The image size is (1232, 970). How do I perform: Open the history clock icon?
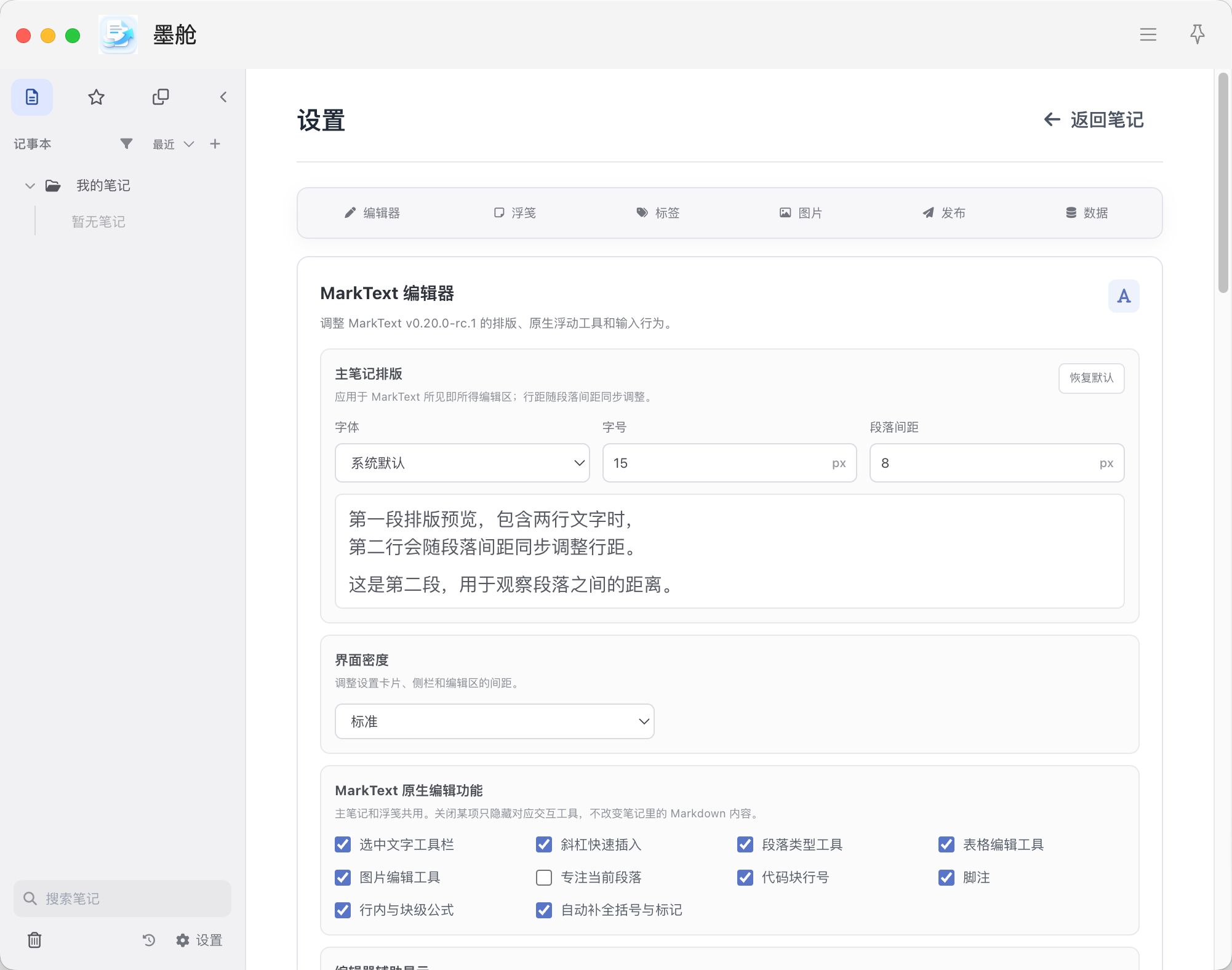click(149, 940)
